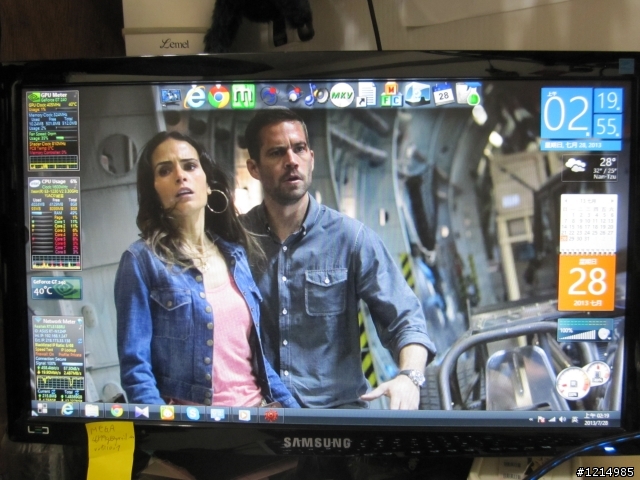Image resolution: width=640 pixels, height=480 pixels.
Task: Open the calendar icon showing 28 in the dock
Action: [x=443, y=94]
